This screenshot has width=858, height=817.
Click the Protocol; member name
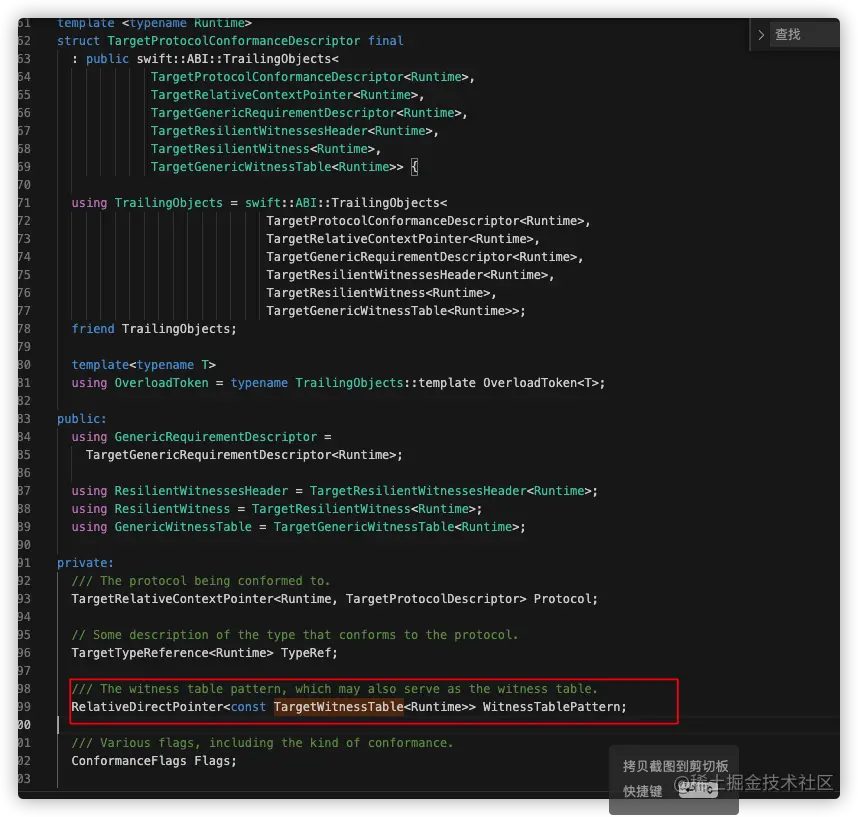point(566,599)
